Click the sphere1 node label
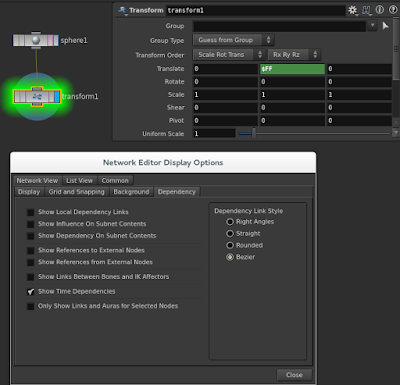Viewport: 400px width, 385px height. [x=74, y=40]
